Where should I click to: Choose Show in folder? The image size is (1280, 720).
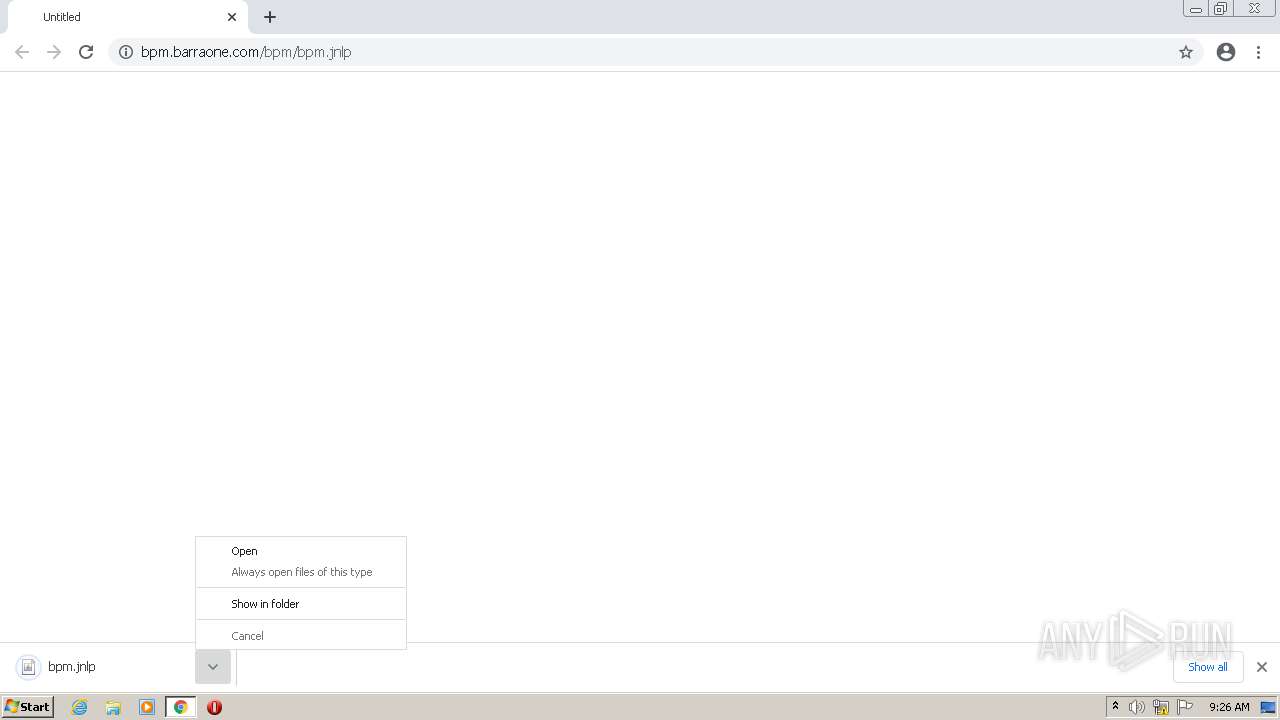coord(300,604)
